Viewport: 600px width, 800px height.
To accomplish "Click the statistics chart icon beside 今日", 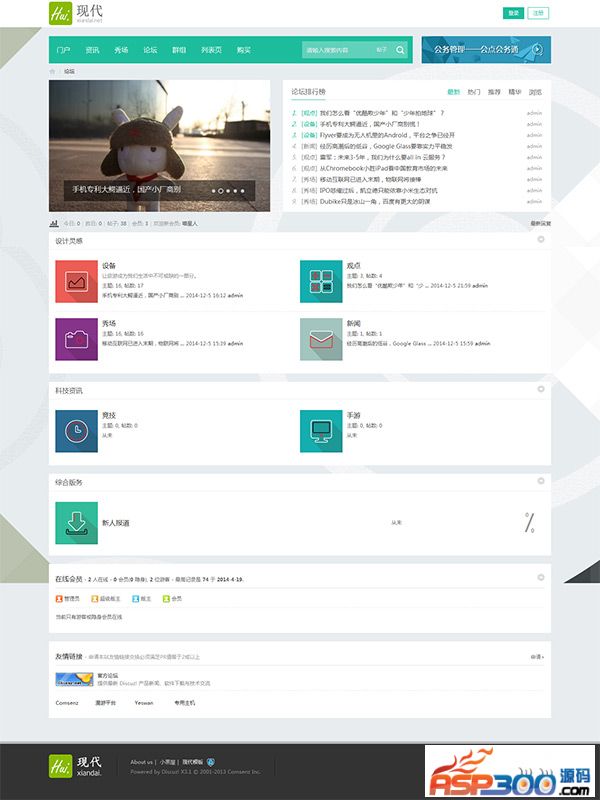I will click(54, 223).
